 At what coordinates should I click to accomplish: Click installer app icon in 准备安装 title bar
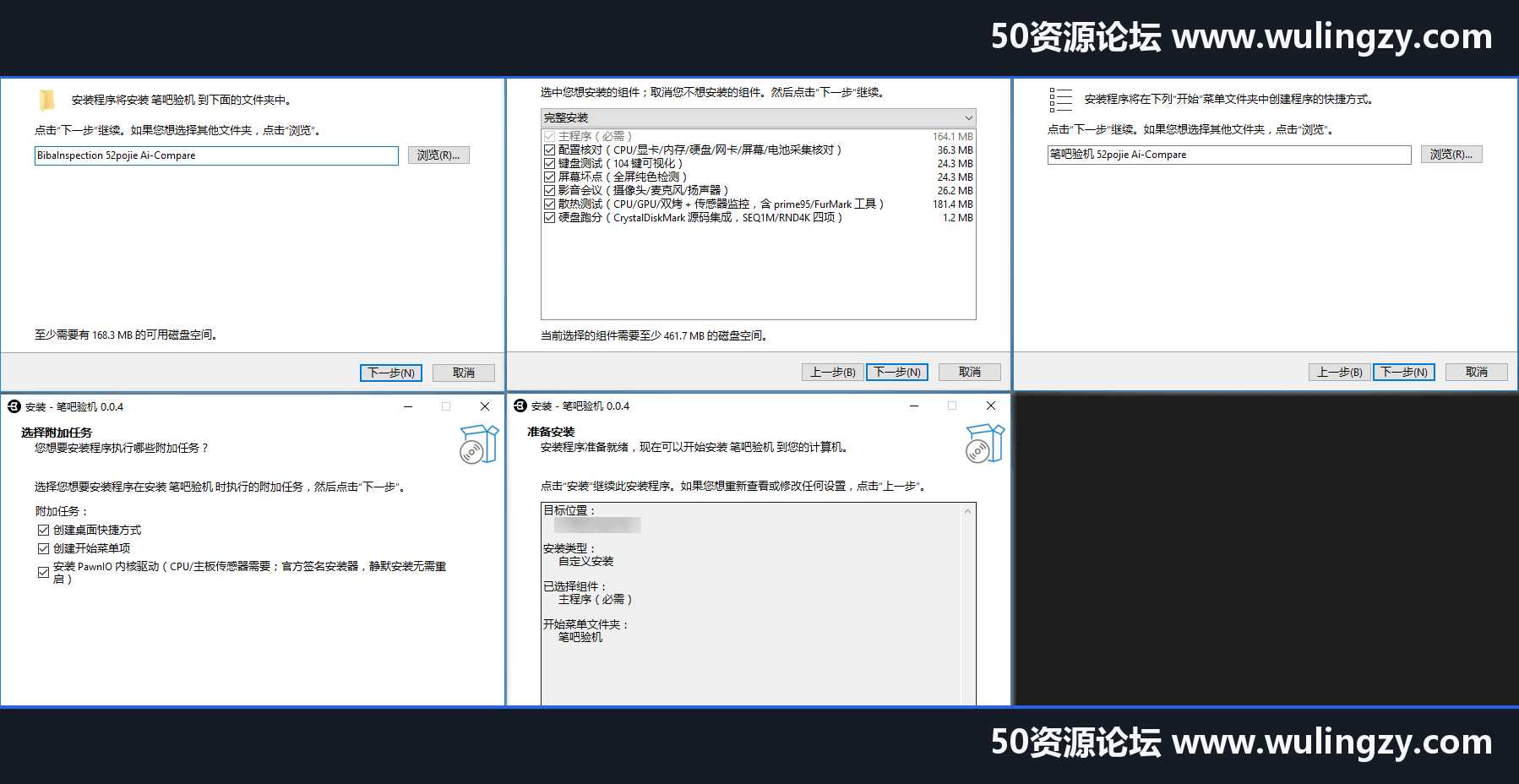click(520, 406)
